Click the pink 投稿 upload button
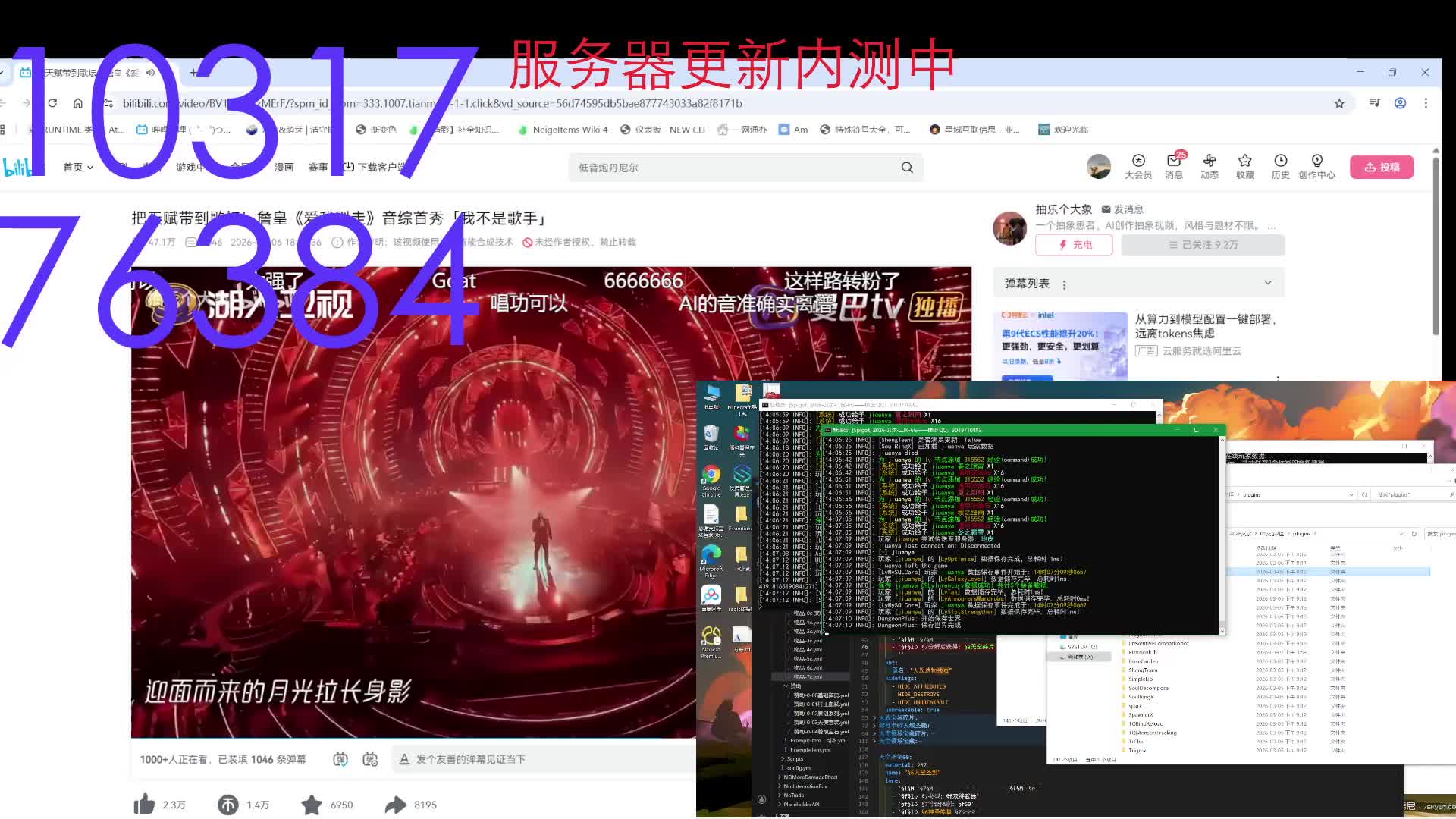 1381,167
